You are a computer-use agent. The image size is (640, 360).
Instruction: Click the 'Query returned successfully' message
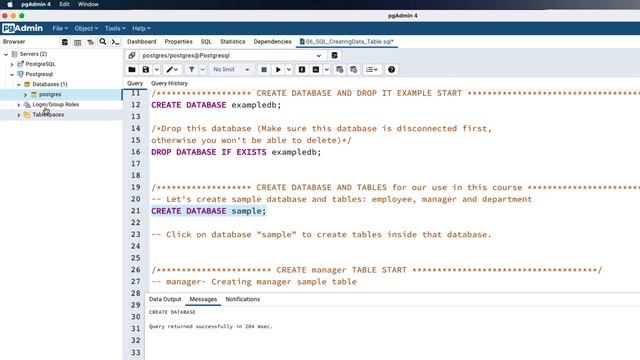click(x=211, y=327)
